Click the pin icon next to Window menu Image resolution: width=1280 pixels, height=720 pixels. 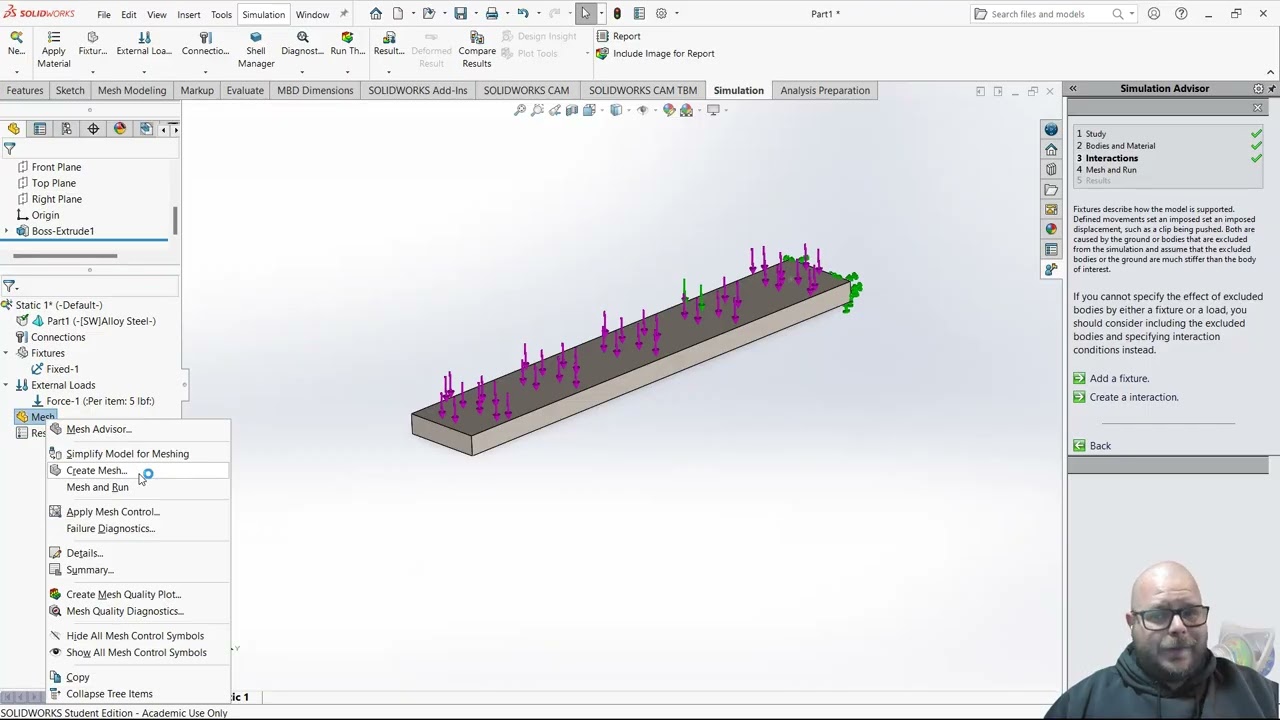345,14
